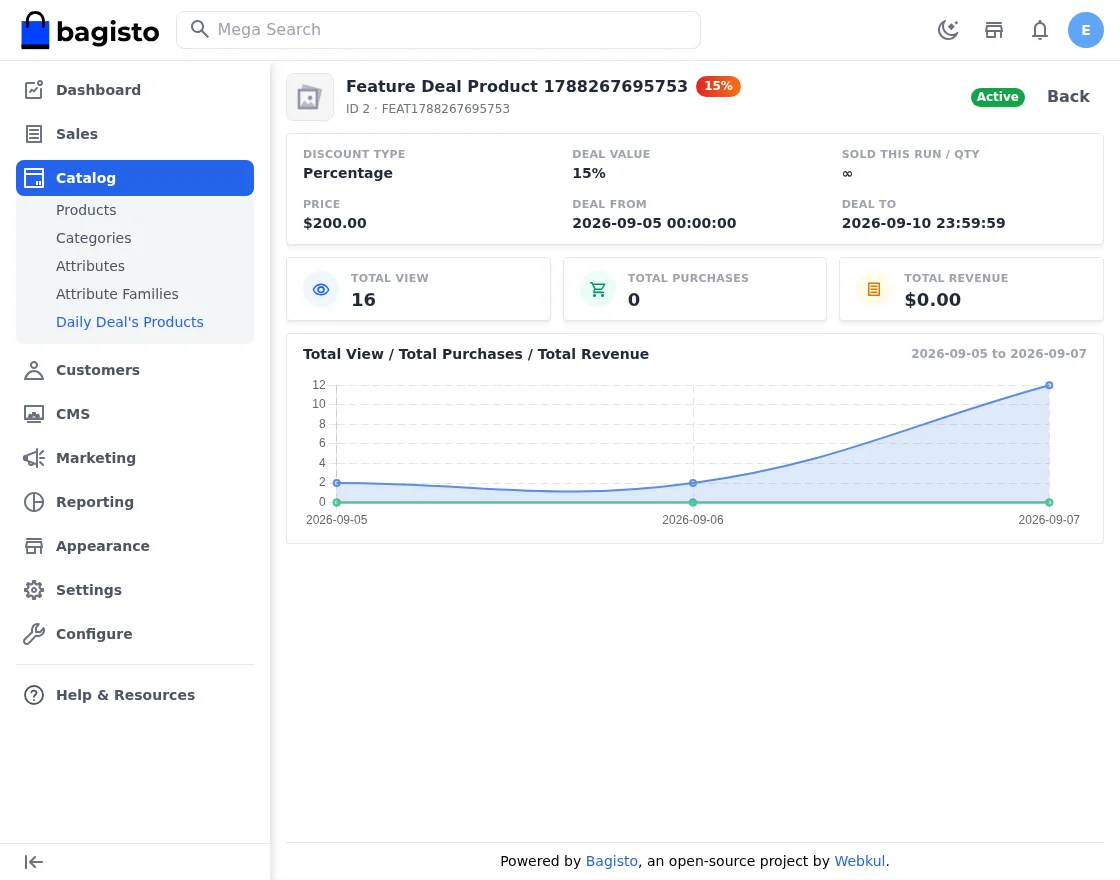This screenshot has width=1120, height=880.
Task: Toggle dark mode with the moon icon
Action: (x=948, y=30)
